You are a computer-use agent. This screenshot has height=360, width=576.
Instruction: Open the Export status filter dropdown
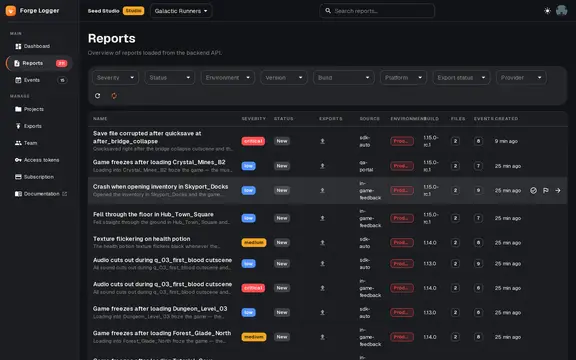tap(461, 78)
